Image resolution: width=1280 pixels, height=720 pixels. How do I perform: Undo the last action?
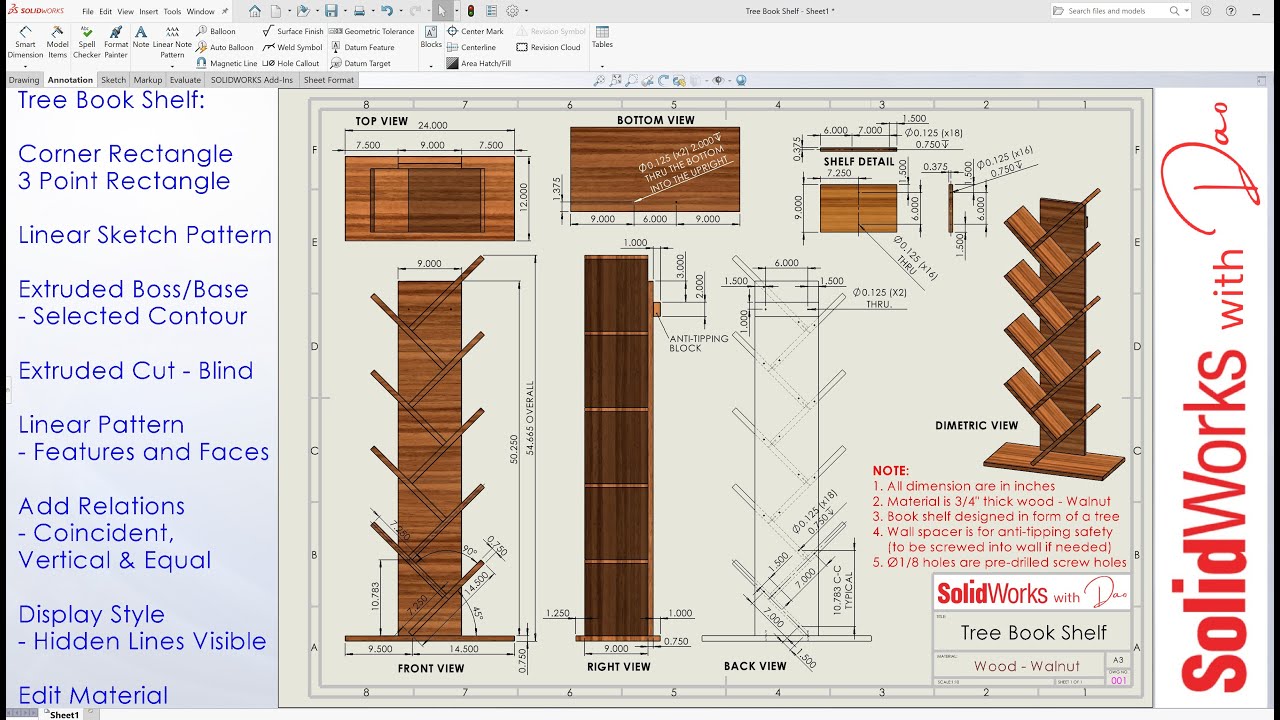pos(387,11)
